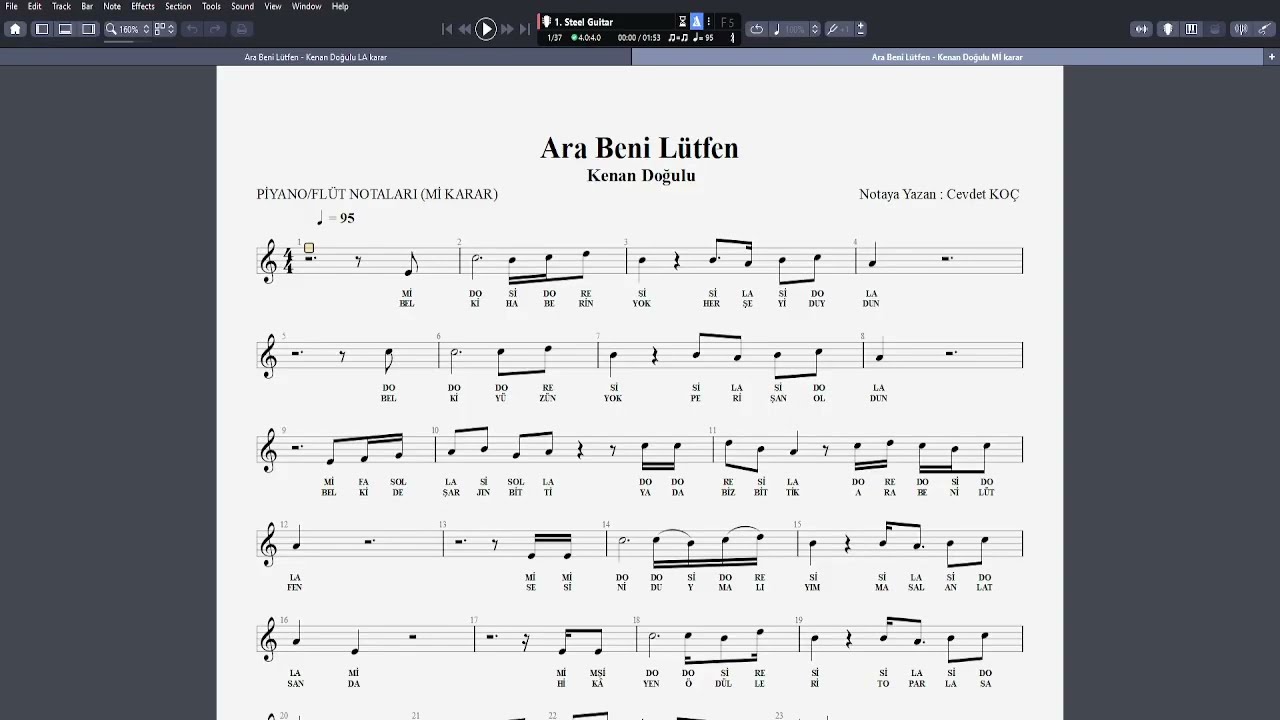Open the three-dot track options menu
The width and height of the screenshot is (1280, 720).
pyautogui.click(x=709, y=22)
